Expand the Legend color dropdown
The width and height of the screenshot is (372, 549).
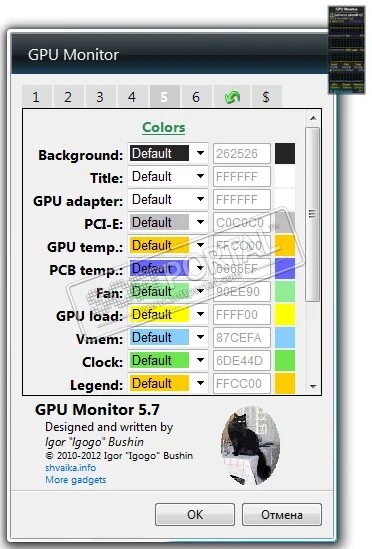tap(168, 383)
